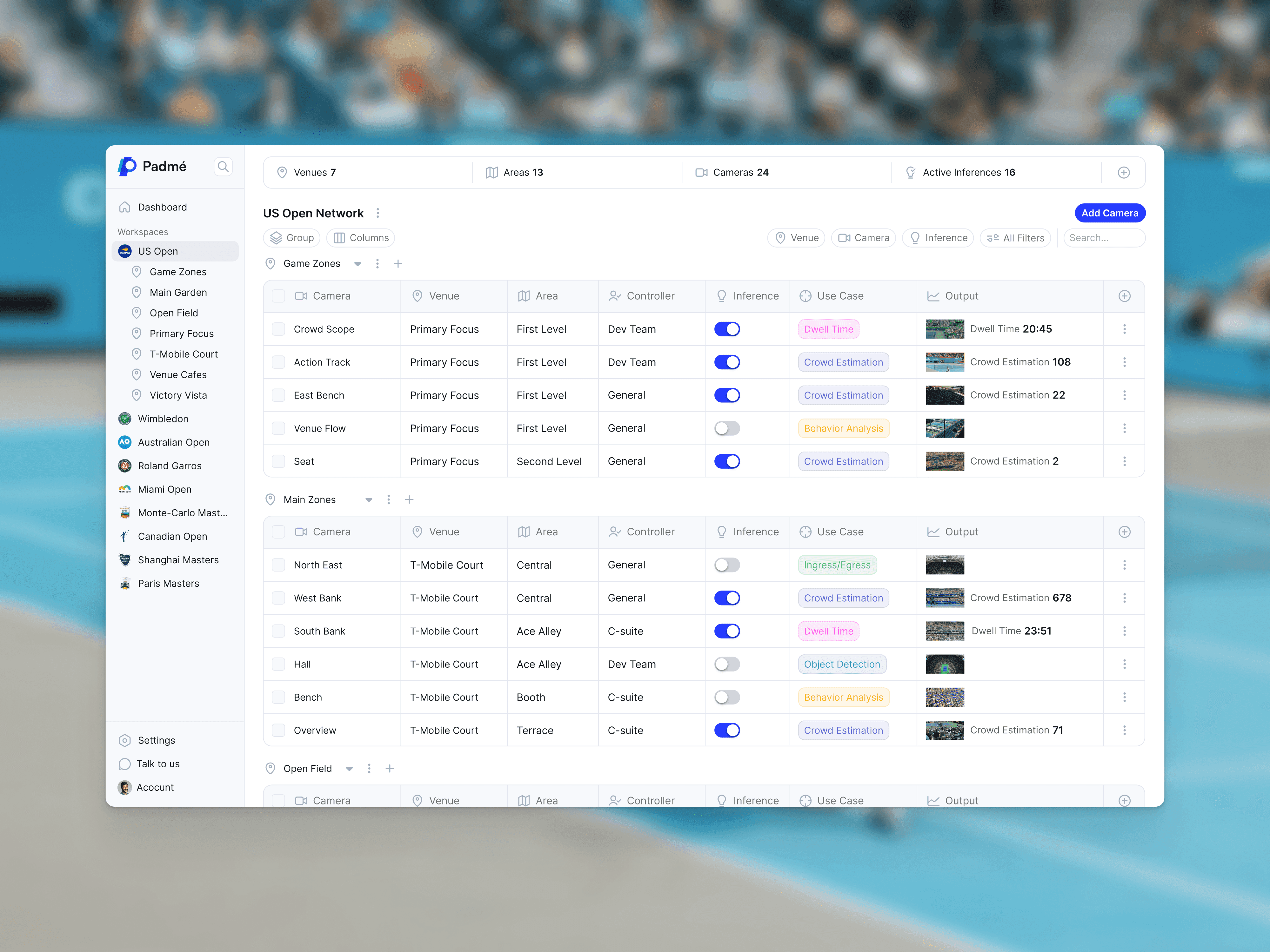Click the Wimbledon workspace logo icon
Image resolution: width=1270 pixels, height=952 pixels.
coord(124,419)
